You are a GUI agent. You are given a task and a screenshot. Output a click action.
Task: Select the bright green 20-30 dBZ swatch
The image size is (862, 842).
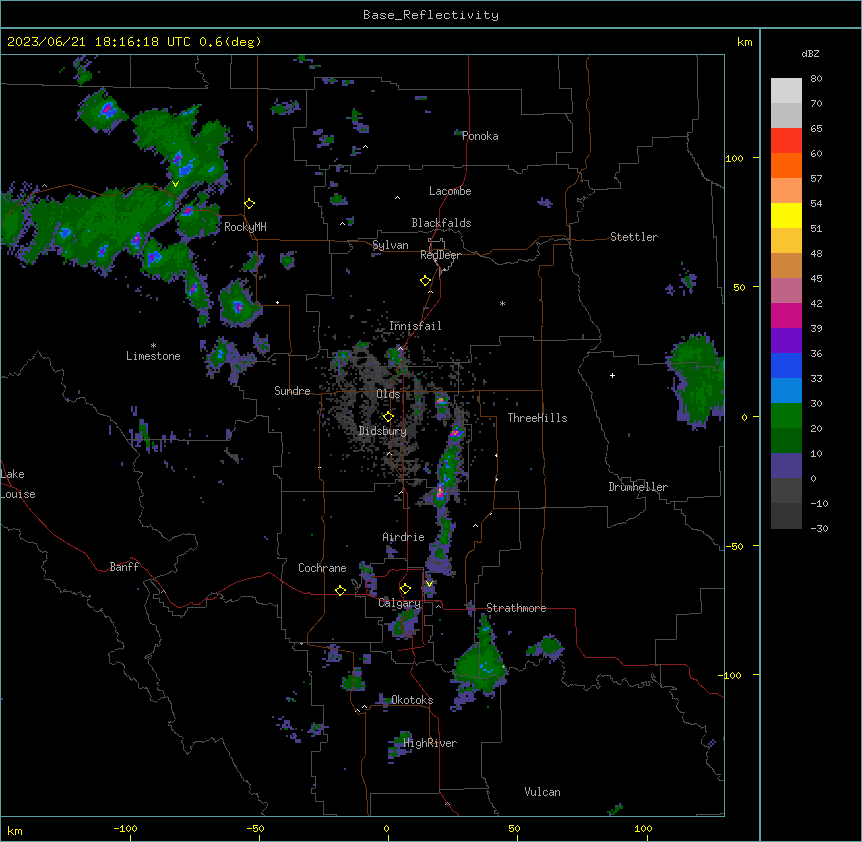[x=786, y=416]
